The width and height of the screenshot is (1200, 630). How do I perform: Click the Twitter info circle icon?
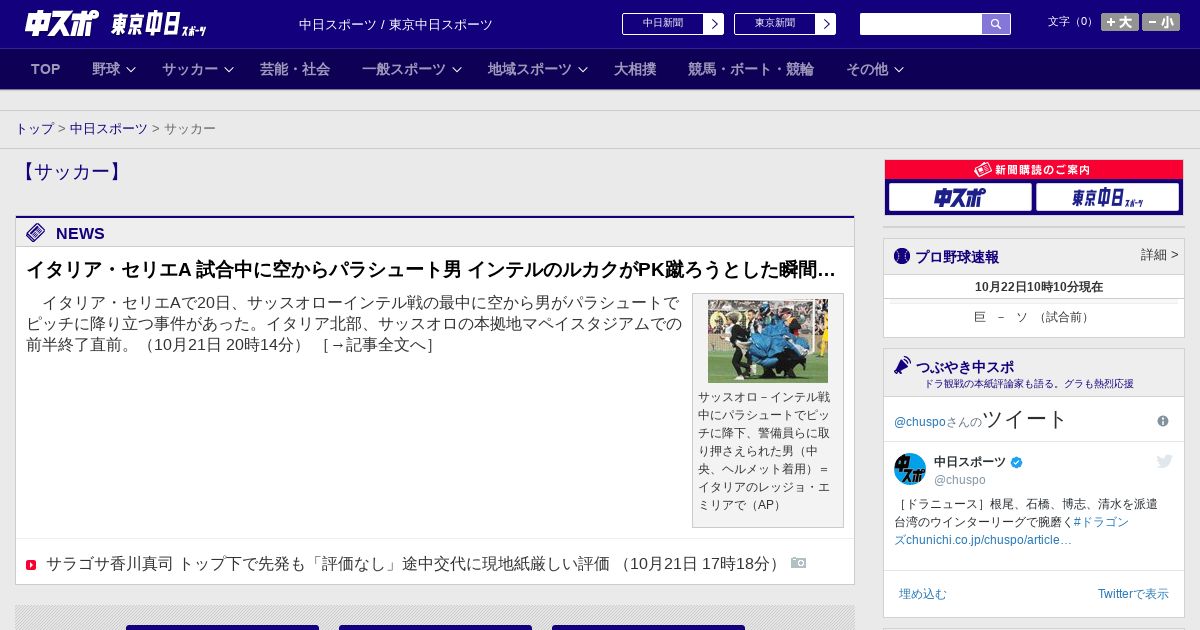(x=1163, y=421)
